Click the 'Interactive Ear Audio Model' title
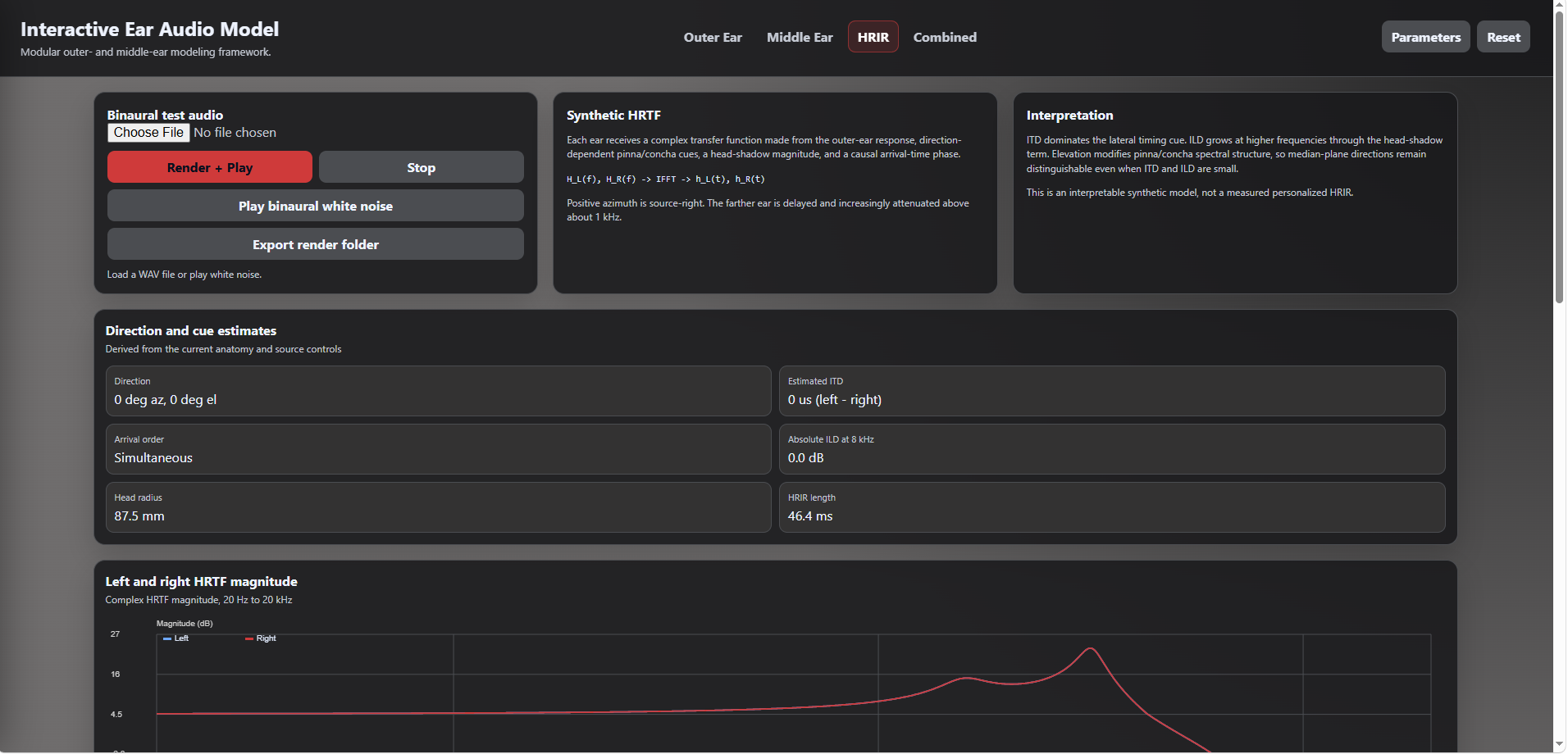Viewport: 1568px width, 754px height. [x=149, y=30]
